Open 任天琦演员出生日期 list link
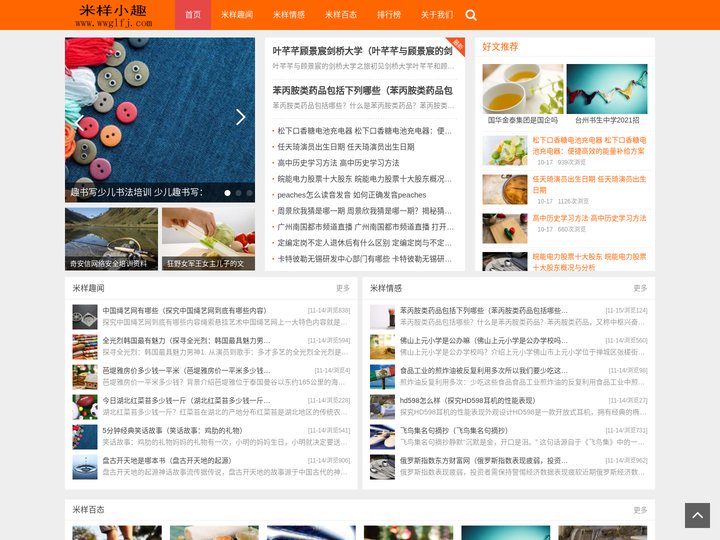This screenshot has height=540, width=720. (346, 147)
